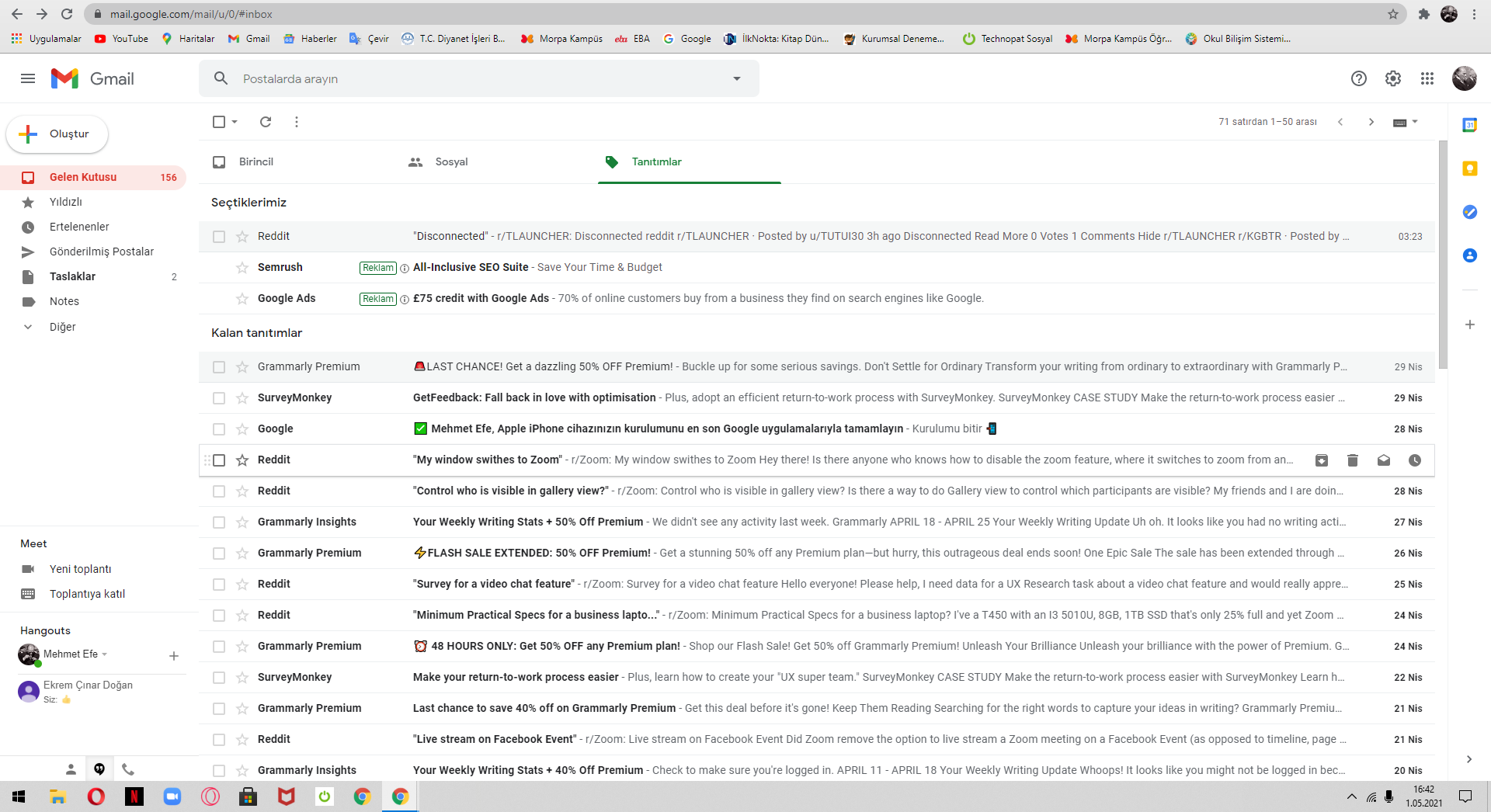This screenshot has width=1491, height=812.
Task: Open the Google apps grid
Action: [1427, 78]
